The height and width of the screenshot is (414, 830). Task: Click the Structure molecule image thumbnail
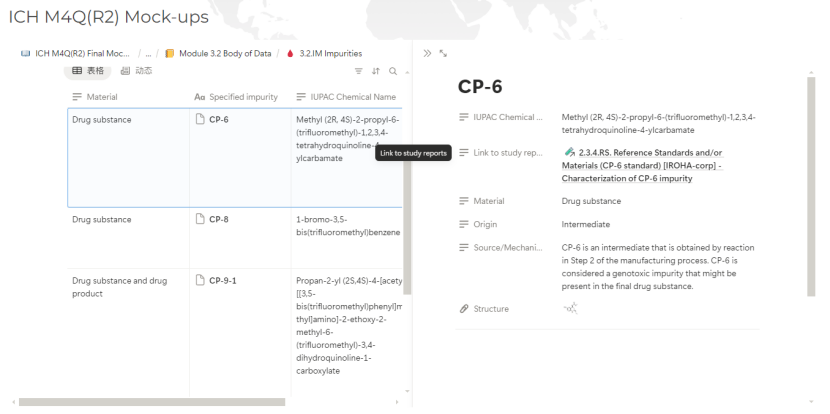pyautogui.click(x=573, y=309)
